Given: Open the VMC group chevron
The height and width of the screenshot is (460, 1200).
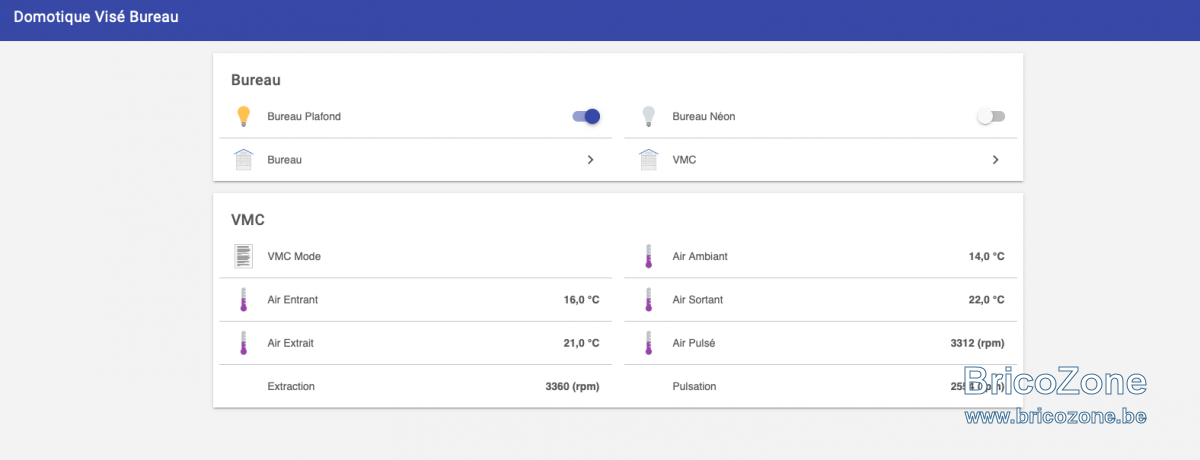Looking at the screenshot, I should [x=995, y=159].
